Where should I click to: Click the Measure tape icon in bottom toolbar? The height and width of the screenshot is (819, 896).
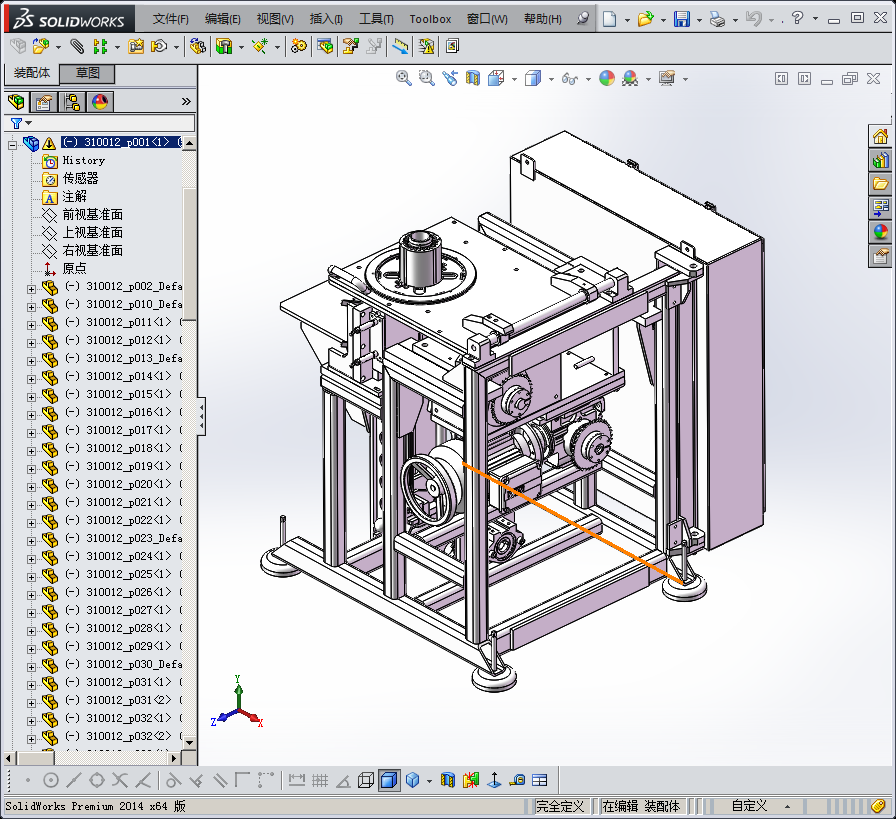518,780
